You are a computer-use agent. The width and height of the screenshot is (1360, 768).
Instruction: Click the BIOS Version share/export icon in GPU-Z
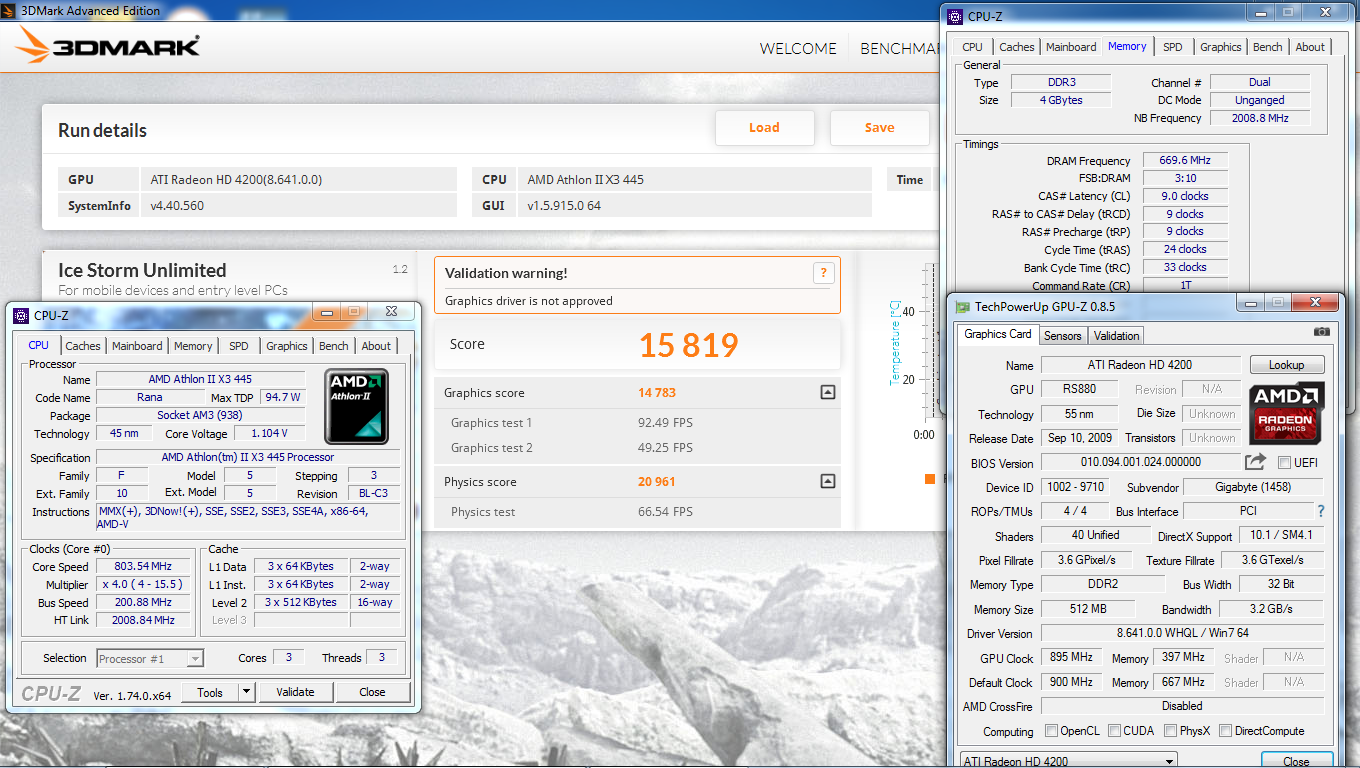tap(1255, 462)
